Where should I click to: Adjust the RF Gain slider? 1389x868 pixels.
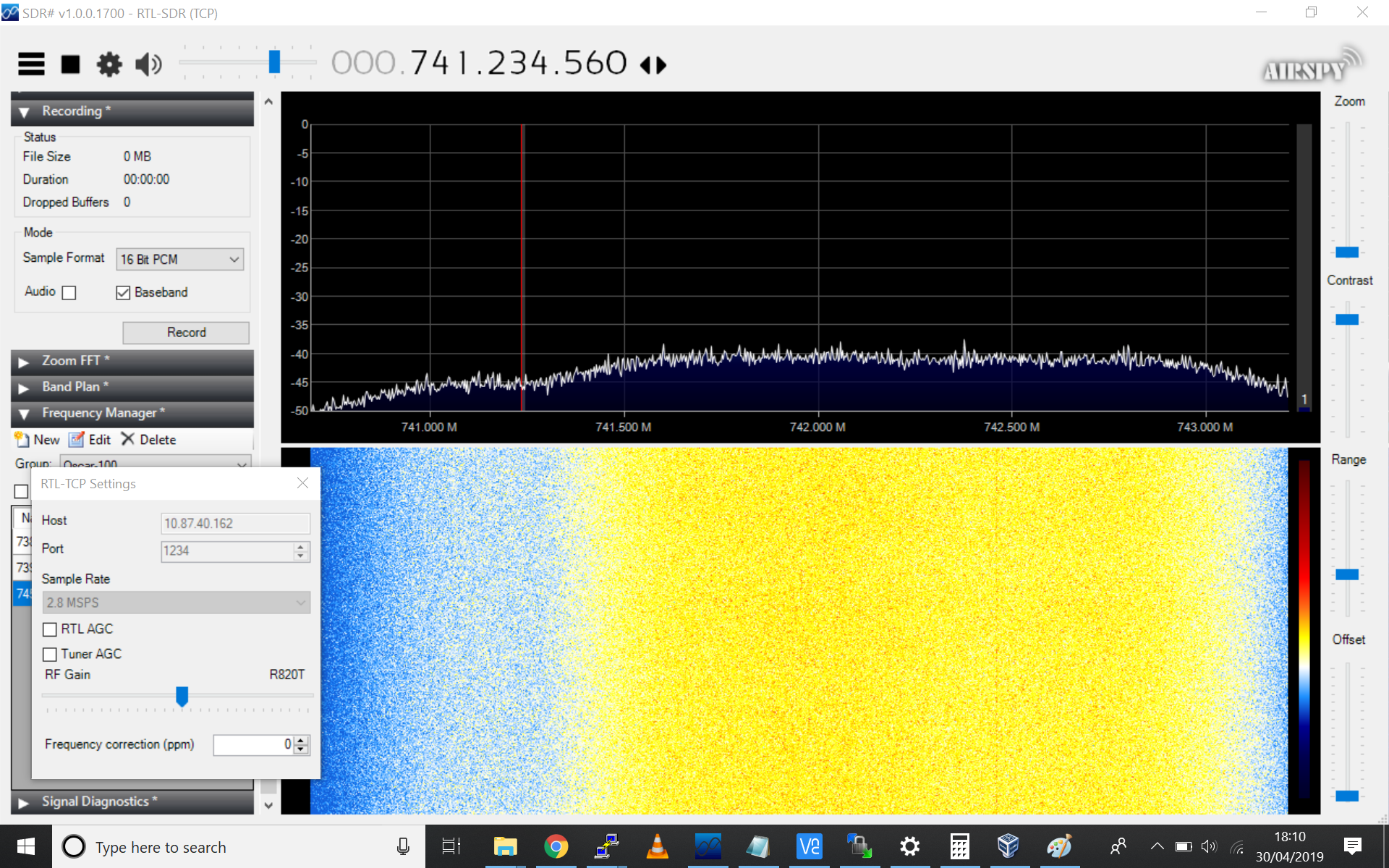point(182,696)
